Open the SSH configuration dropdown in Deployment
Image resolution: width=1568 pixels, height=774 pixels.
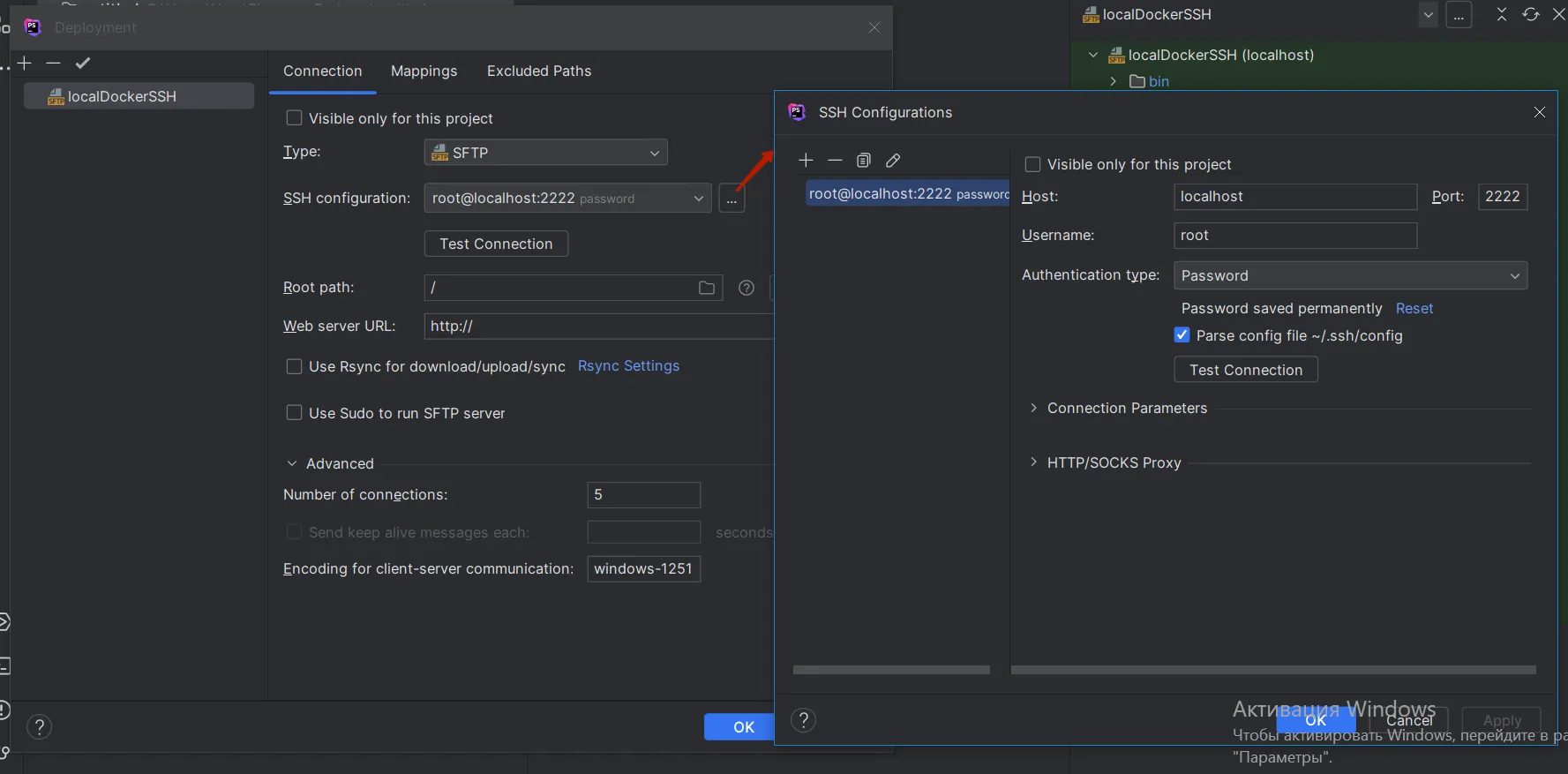[567, 199]
